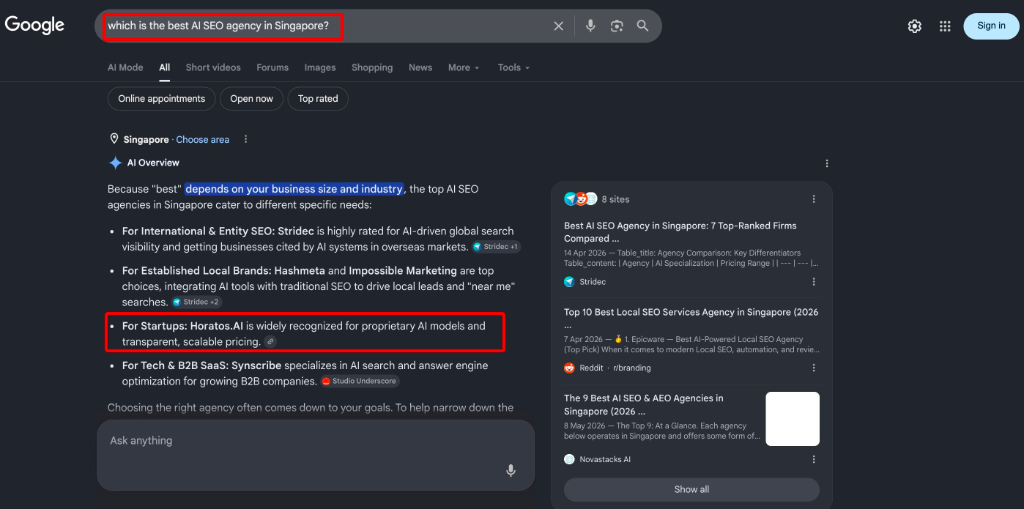This screenshot has height=509, width=1024.
Task: Open the Forums tab
Action: [272, 67]
